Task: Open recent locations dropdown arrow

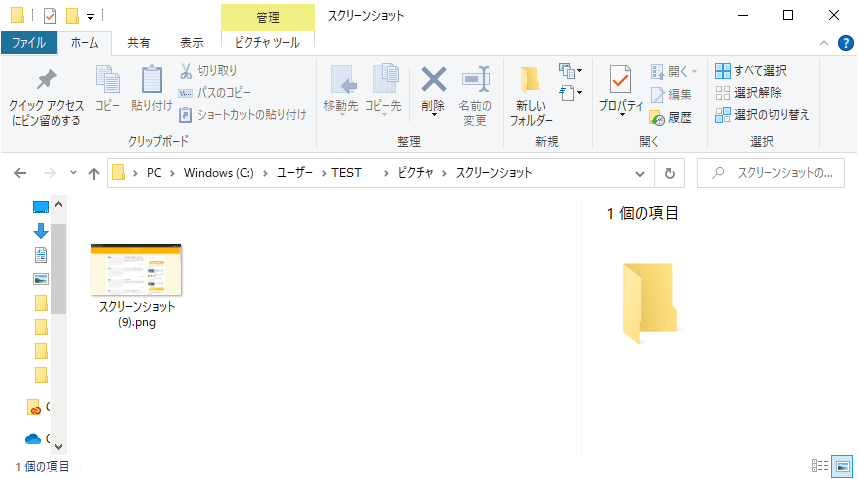Action: pyautogui.click(x=73, y=173)
